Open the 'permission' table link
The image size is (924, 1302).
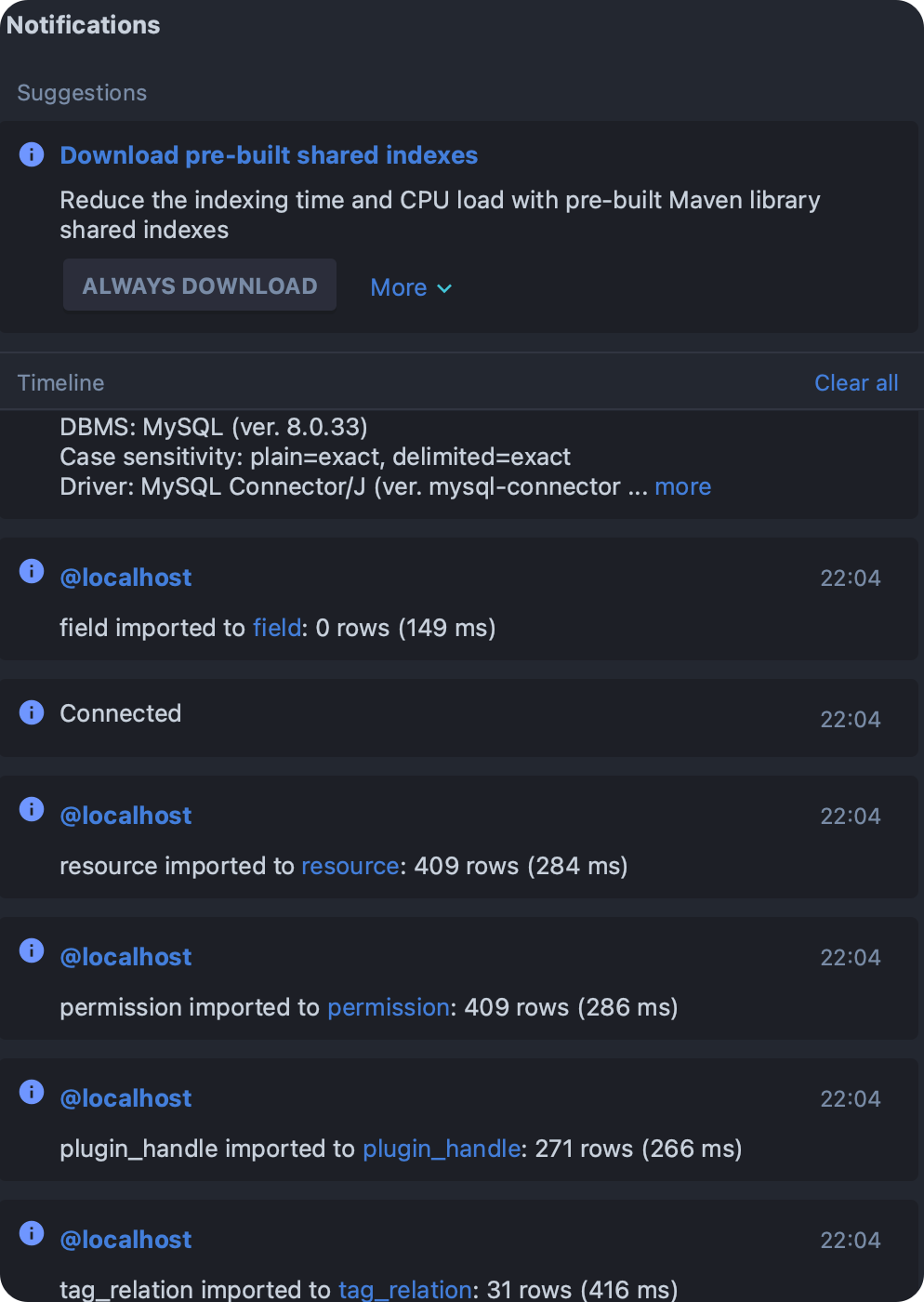coord(389,1008)
